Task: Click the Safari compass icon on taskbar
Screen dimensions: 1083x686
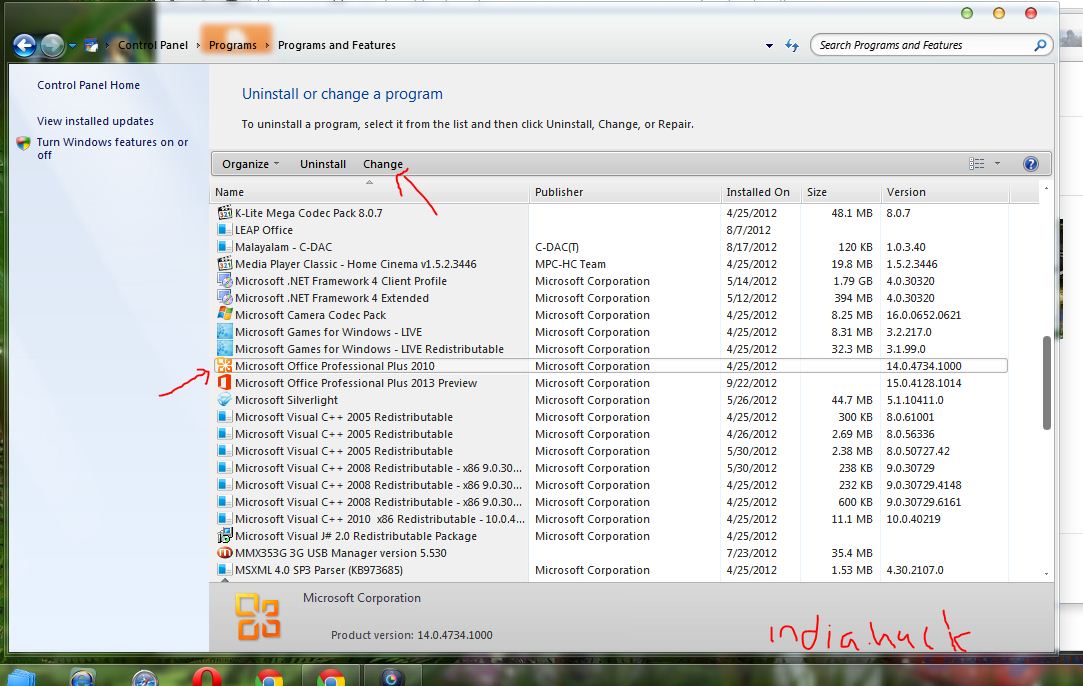Action: [145, 678]
